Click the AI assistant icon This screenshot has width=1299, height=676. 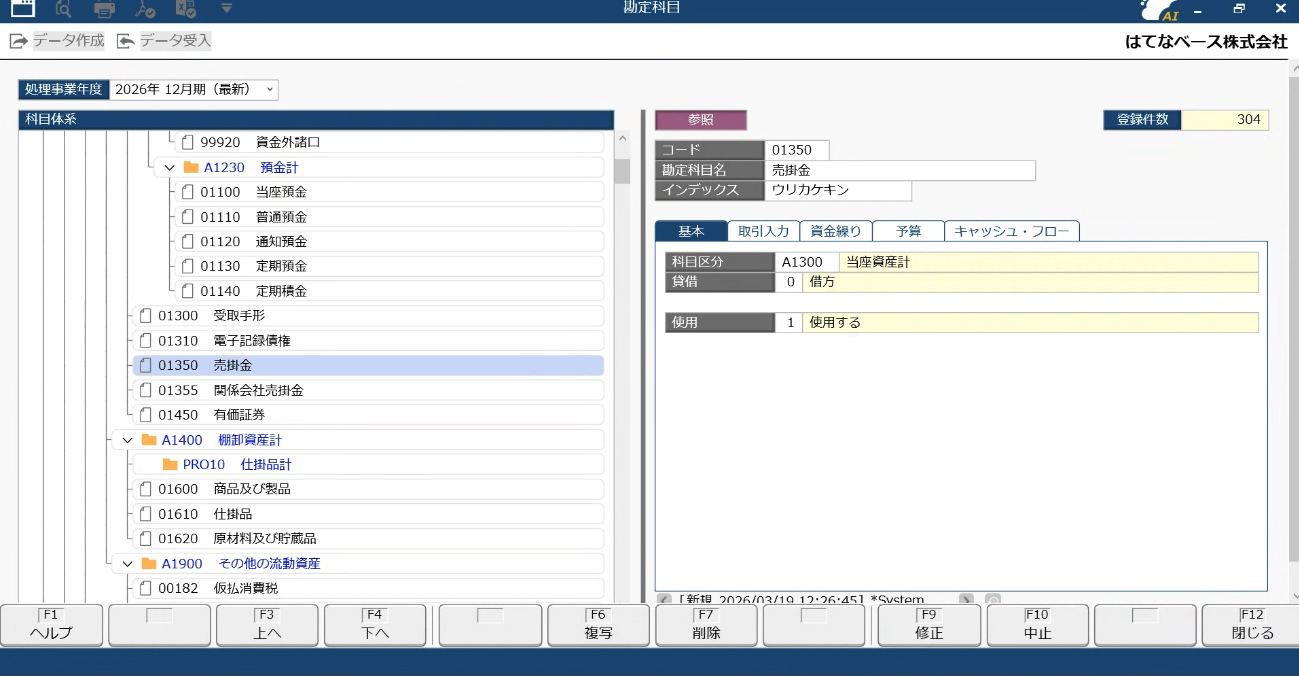[x=1160, y=10]
